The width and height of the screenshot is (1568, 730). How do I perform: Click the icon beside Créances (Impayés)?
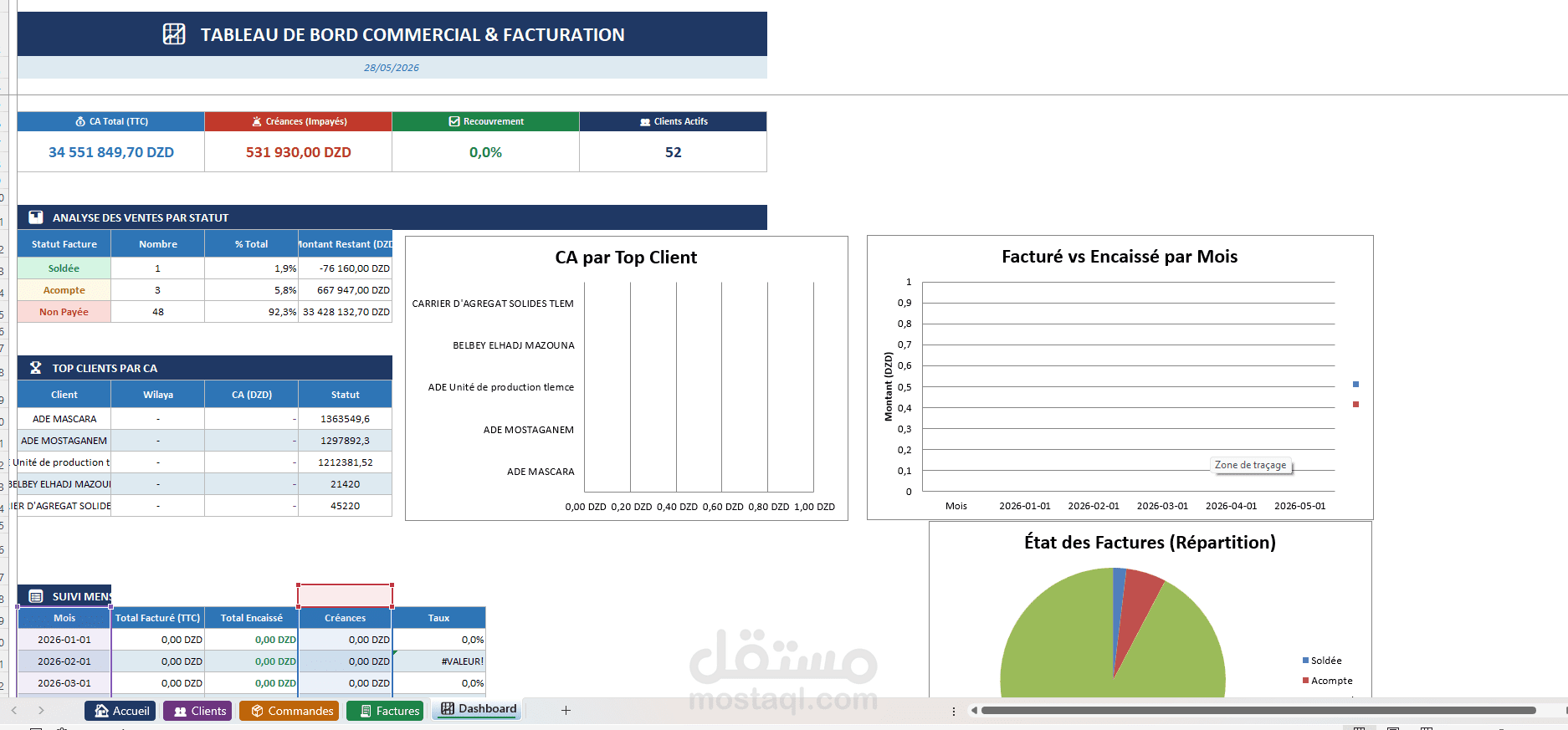tap(257, 121)
